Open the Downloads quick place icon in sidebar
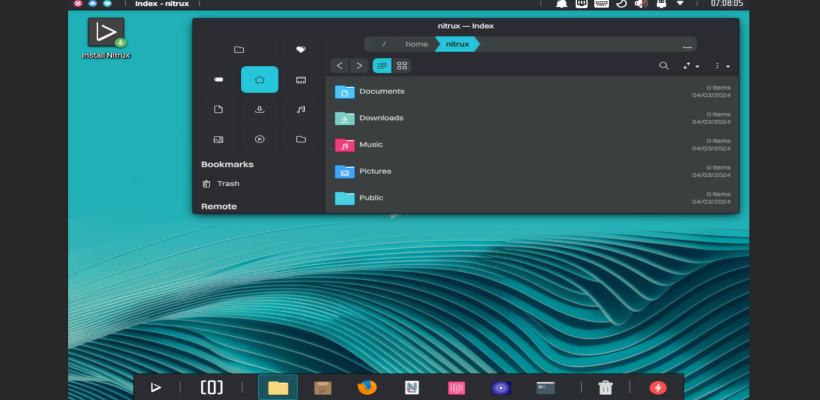Viewport: 820px width, 400px height. 259,109
